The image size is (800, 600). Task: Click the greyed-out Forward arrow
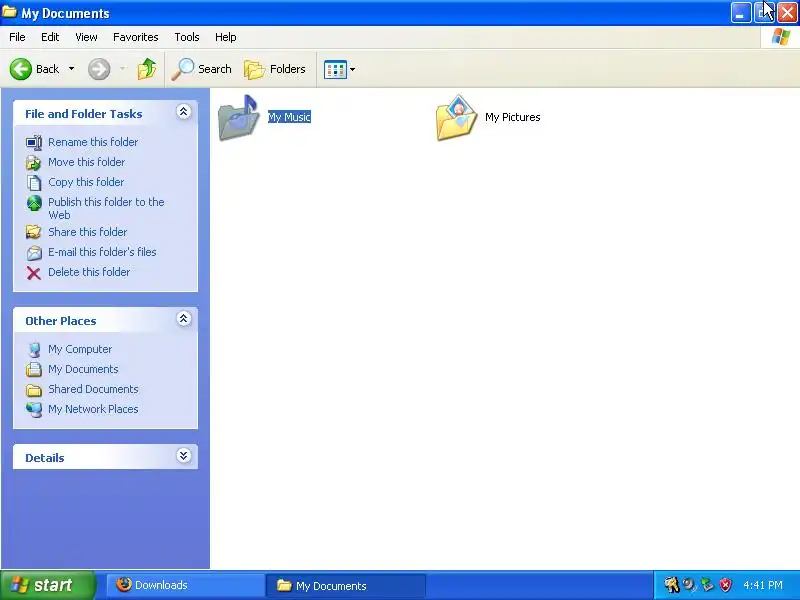tap(99, 69)
